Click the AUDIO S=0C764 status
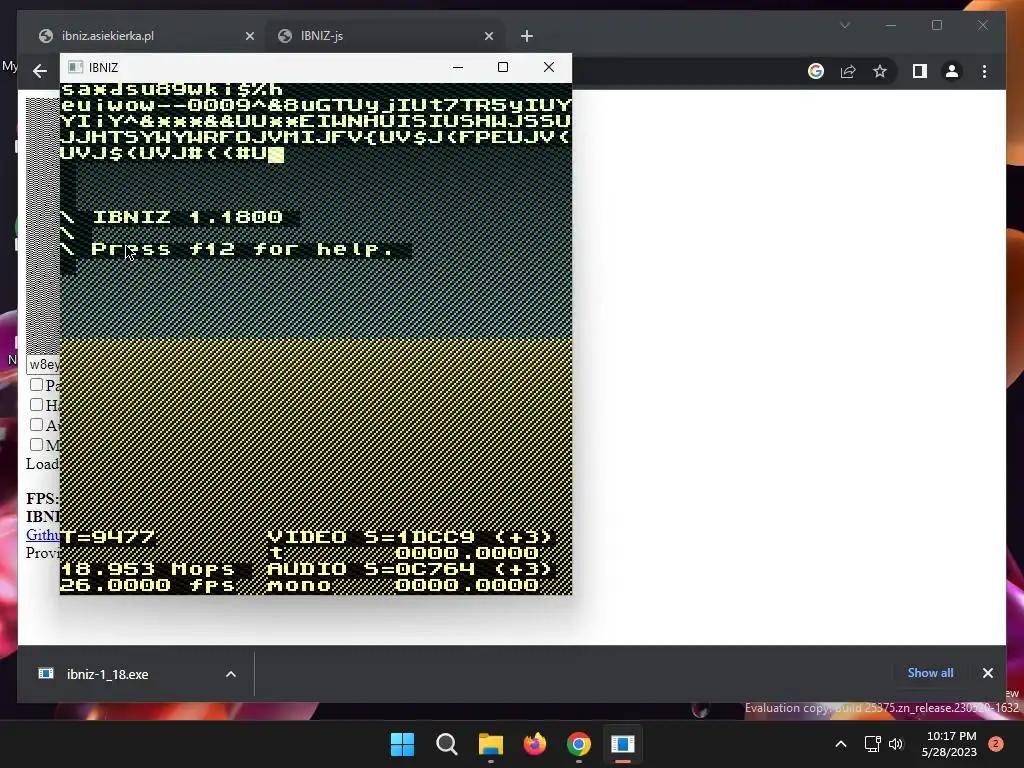This screenshot has height=768, width=1024. tap(410, 569)
